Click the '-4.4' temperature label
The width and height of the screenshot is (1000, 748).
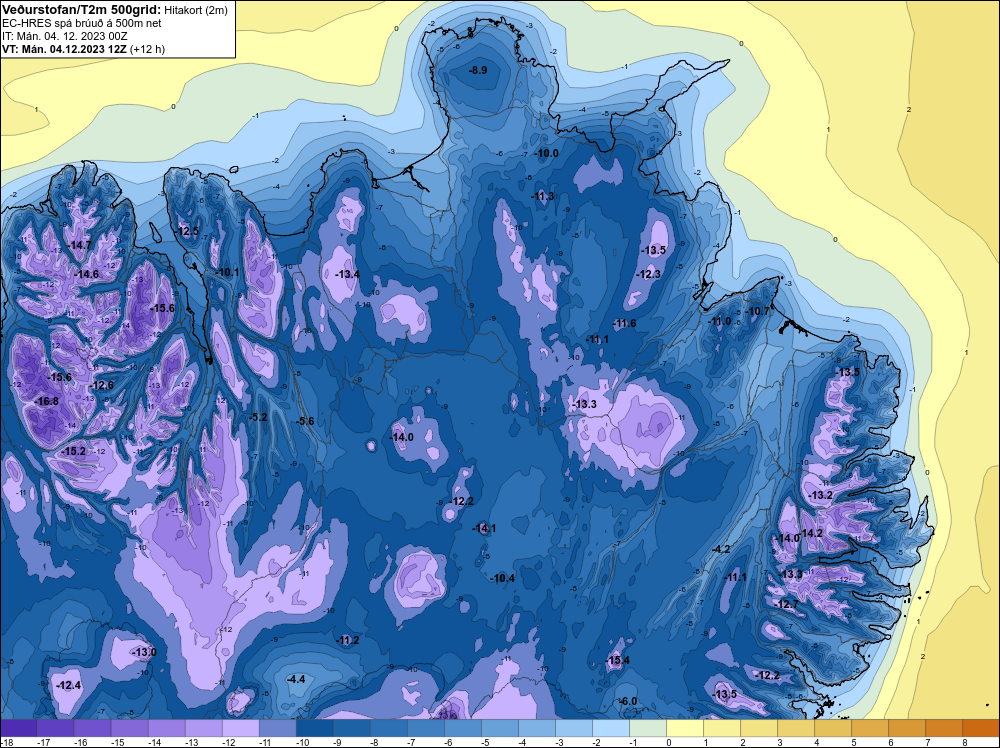(296, 679)
